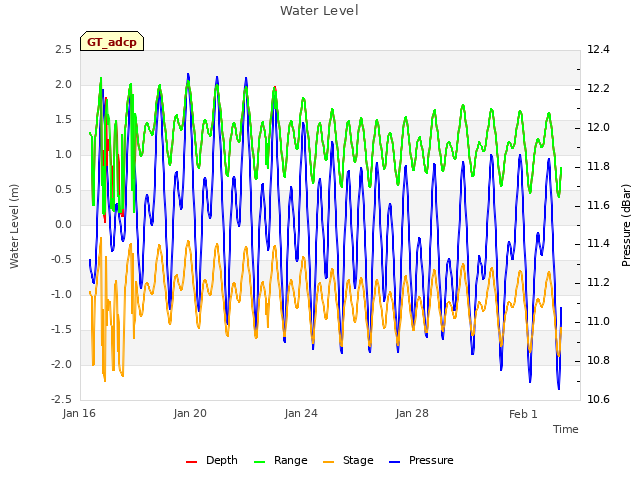Click the 10.6 pressure tick
Image resolution: width=640 pixels, height=480 pixels.
coord(598,399)
